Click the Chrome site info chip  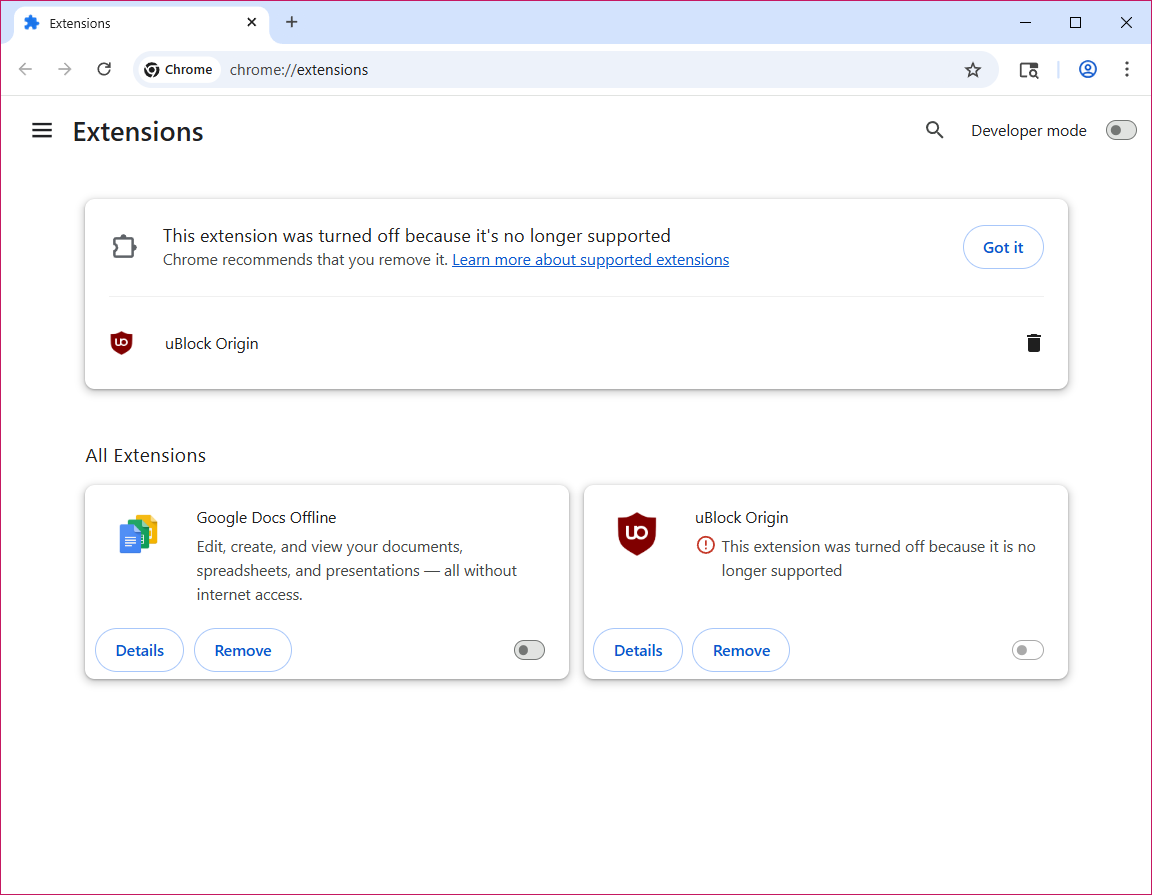(x=179, y=70)
